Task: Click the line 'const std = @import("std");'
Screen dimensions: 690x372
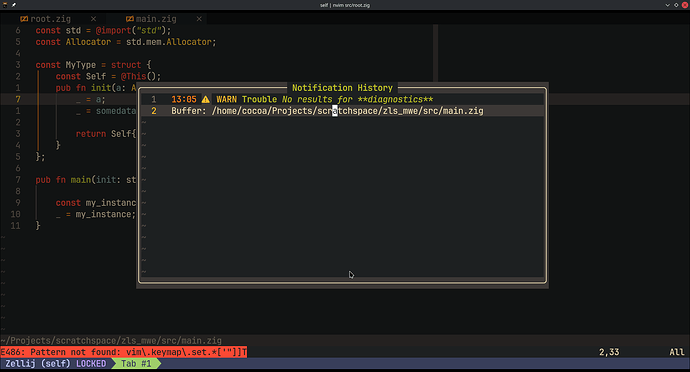Action: [x=103, y=30]
